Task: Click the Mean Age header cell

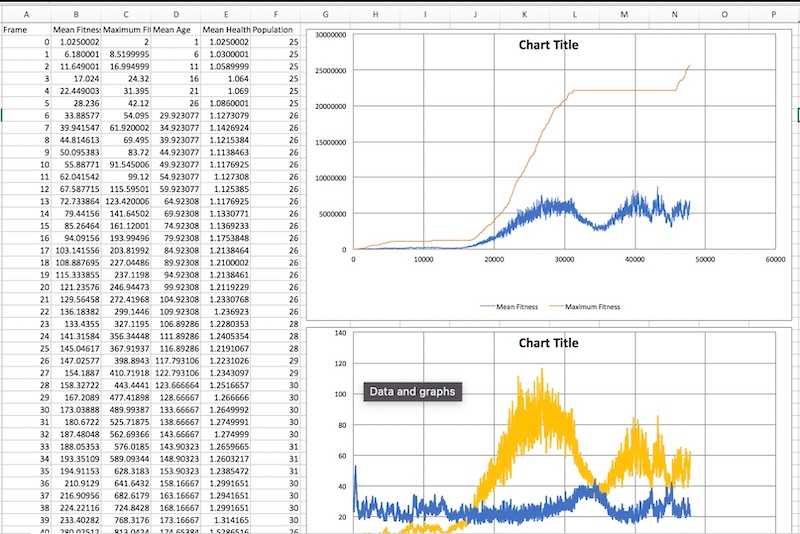Action: coord(176,30)
